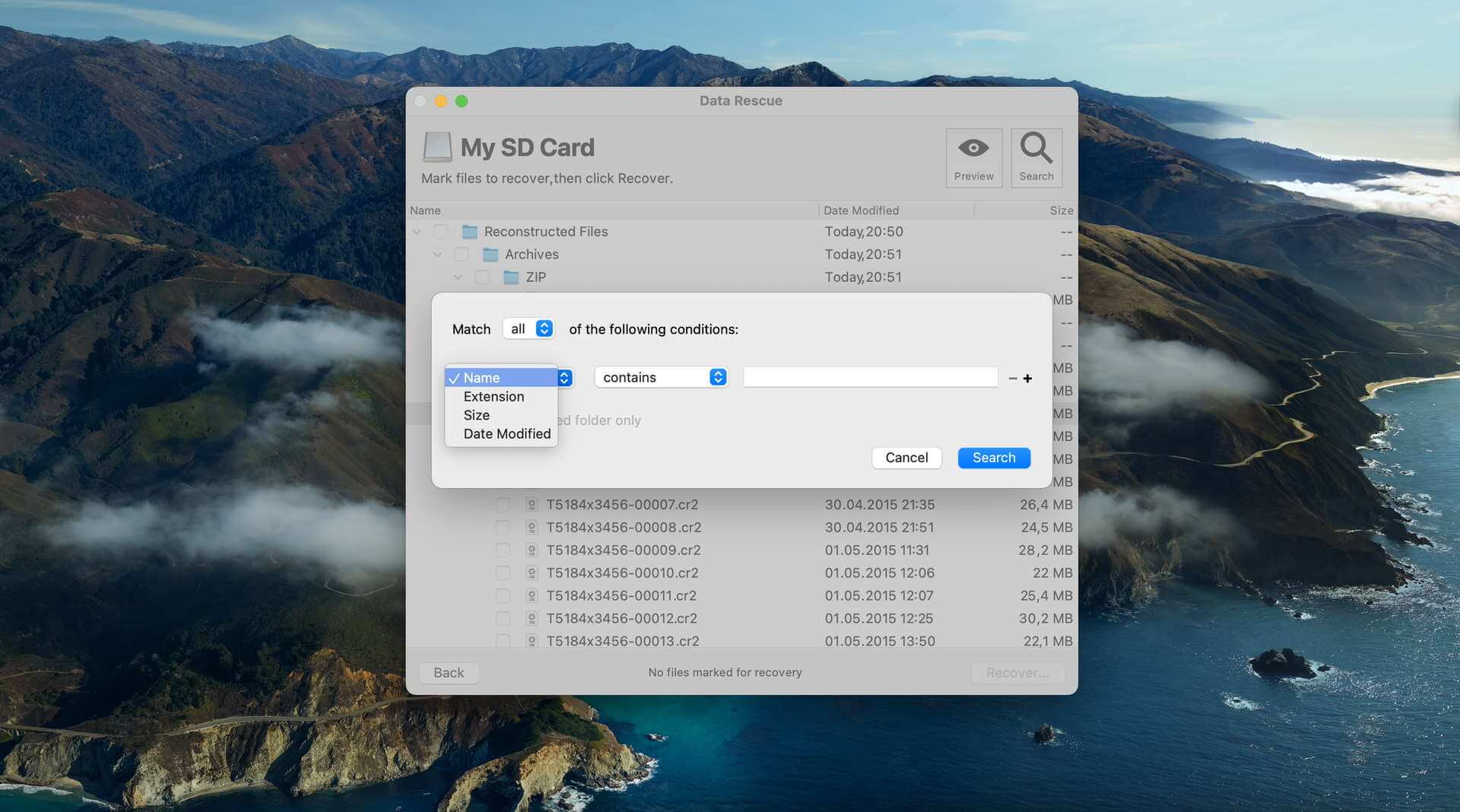
Task: Mark the ZIP folder checkbox
Action: coord(482,278)
